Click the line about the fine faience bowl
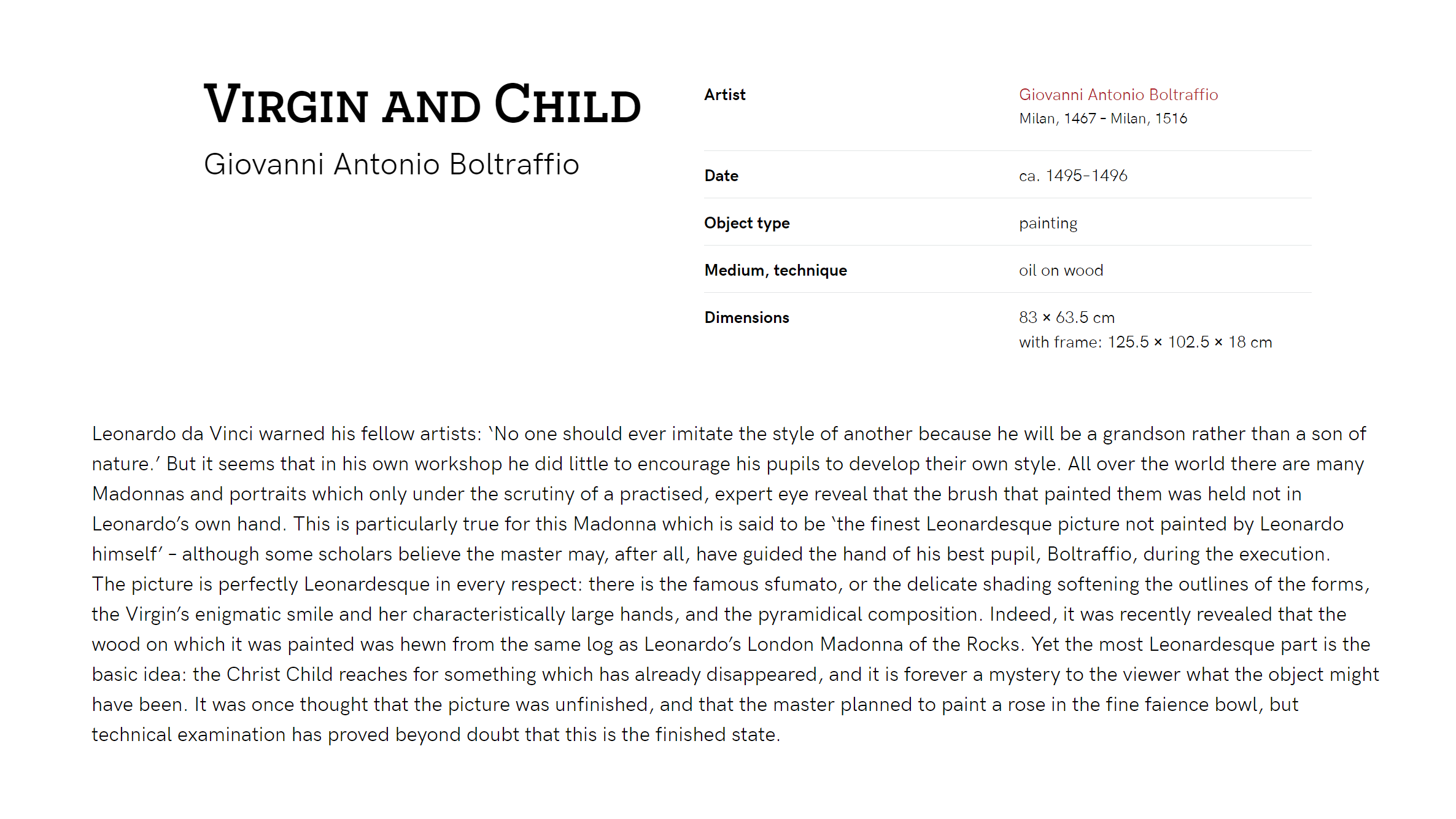The image size is (1456, 819). 695,704
